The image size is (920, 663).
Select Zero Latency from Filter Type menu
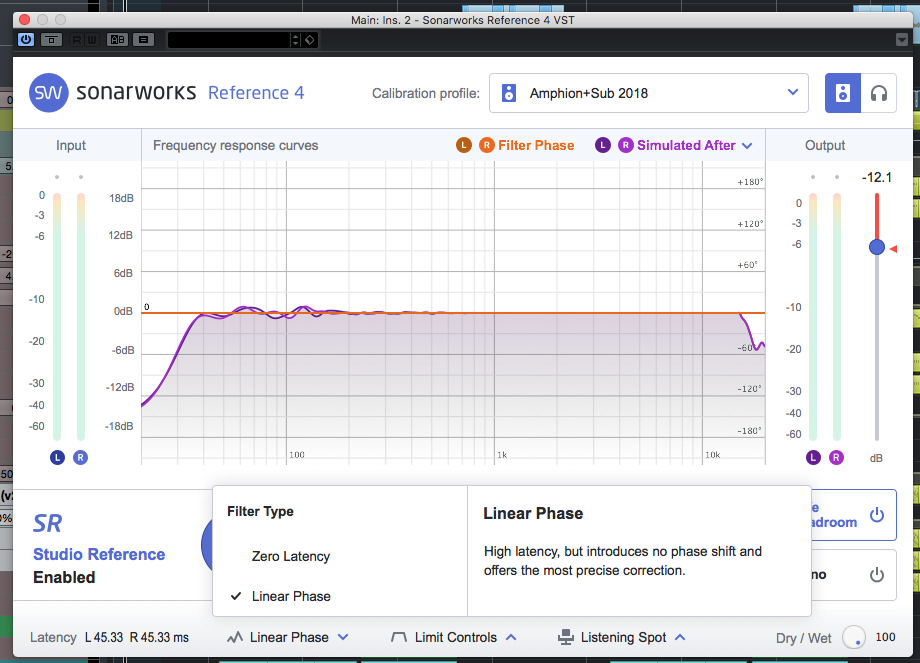[x=290, y=556]
